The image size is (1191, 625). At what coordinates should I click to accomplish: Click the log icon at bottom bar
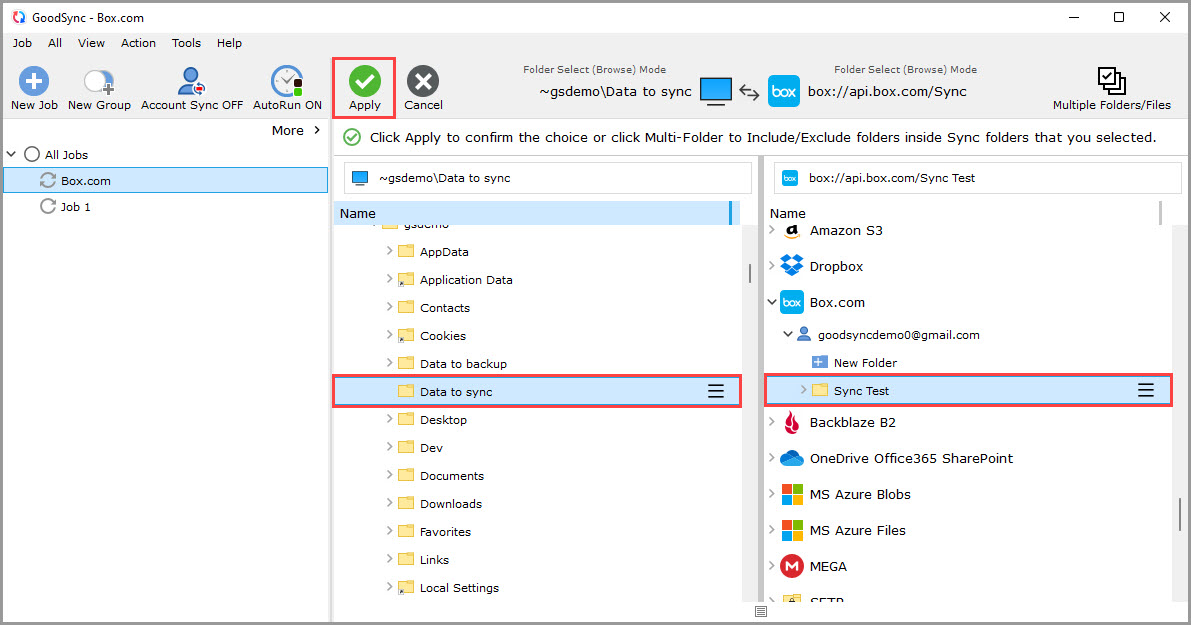point(761,611)
